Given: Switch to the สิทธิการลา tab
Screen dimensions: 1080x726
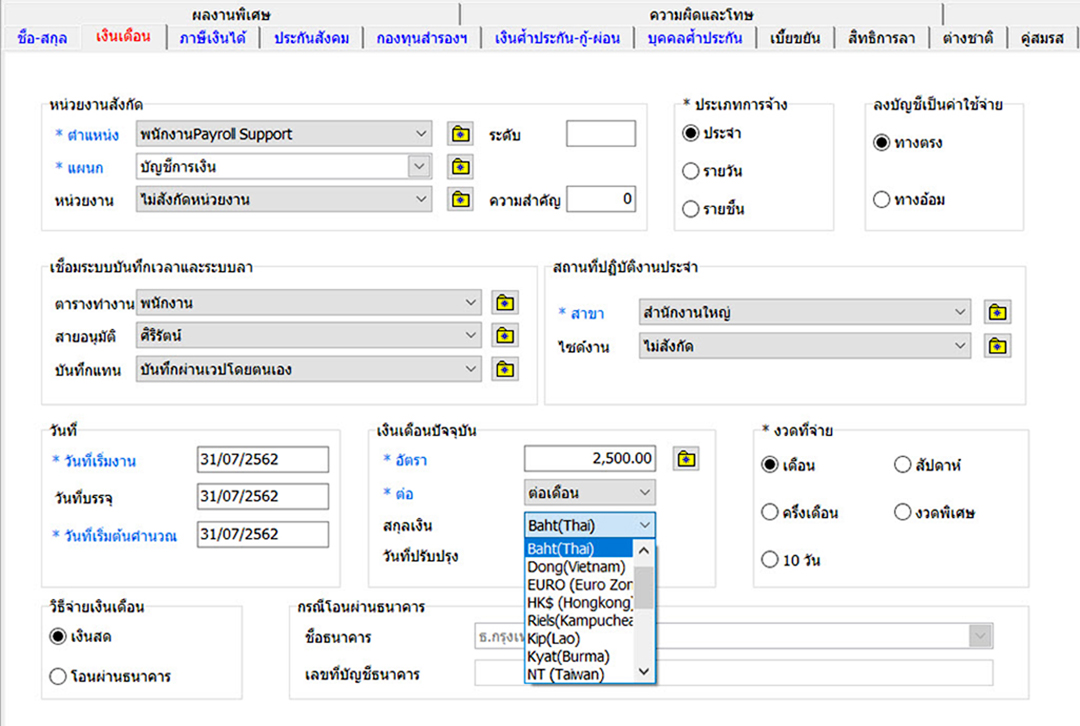Looking at the screenshot, I should coord(882,38).
